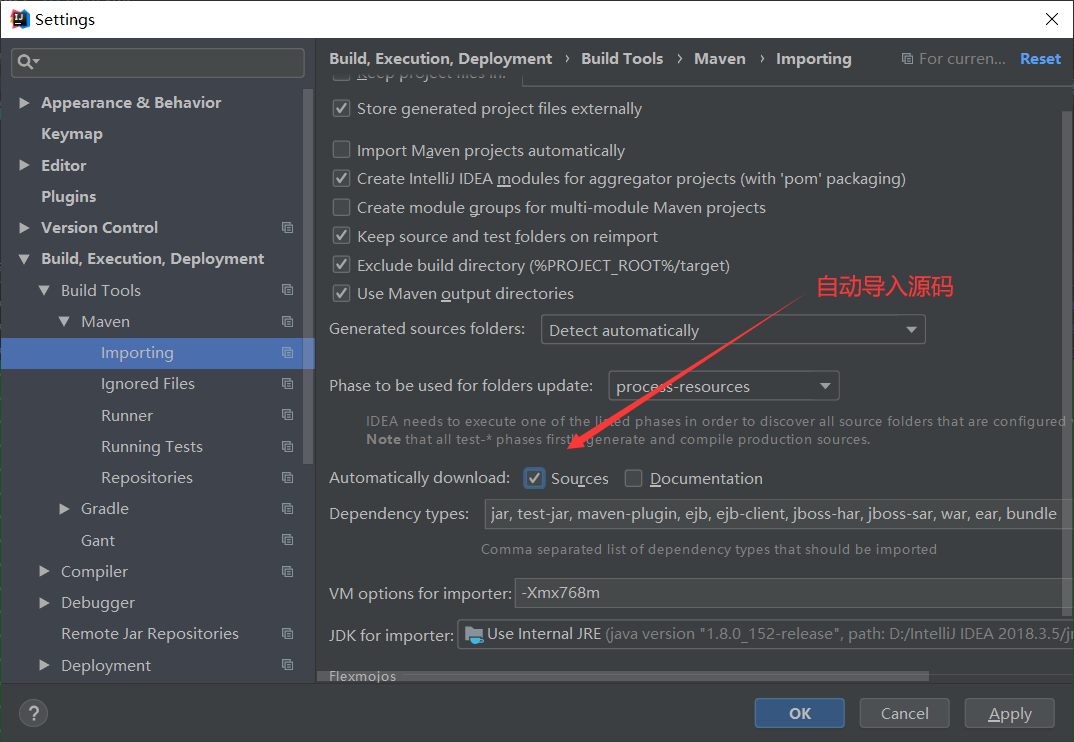Expand the Version Control node arrow

tap(24, 227)
